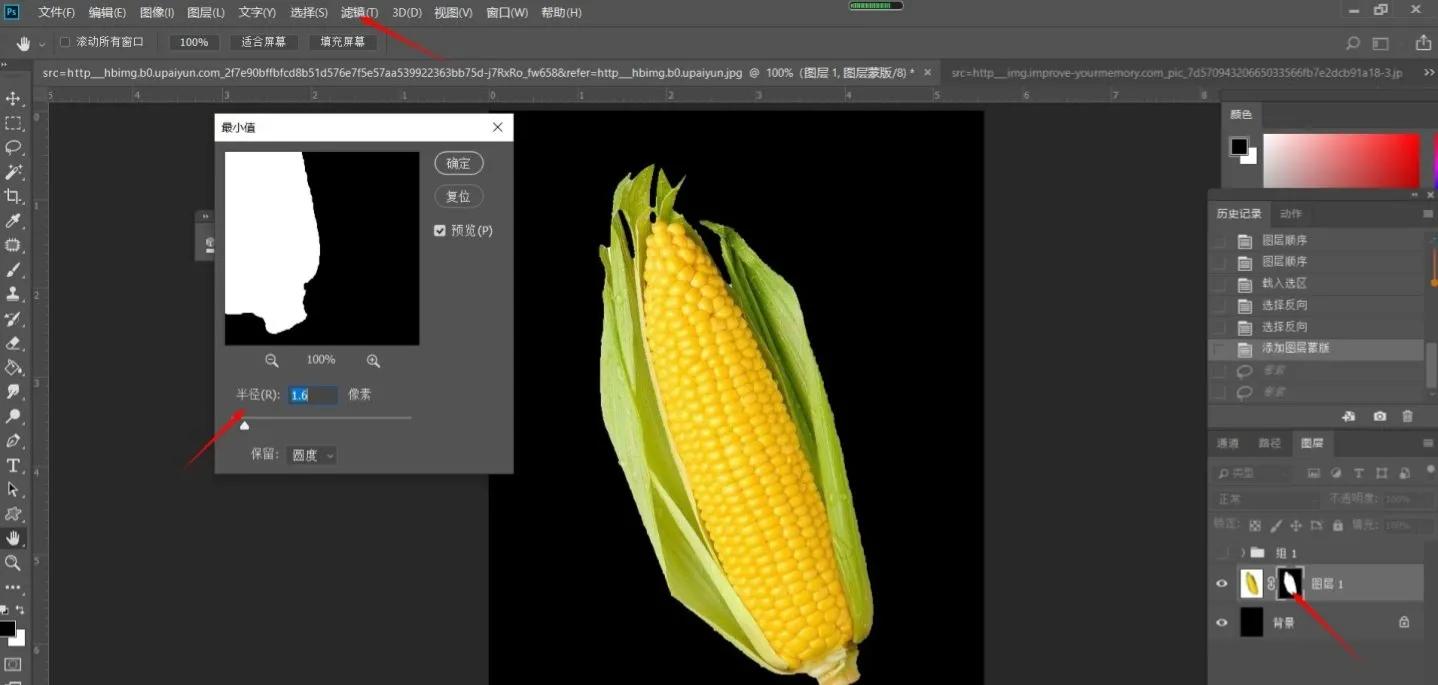This screenshot has height=685, width=1438.
Task: Select the Crop tool
Action: 13,196
